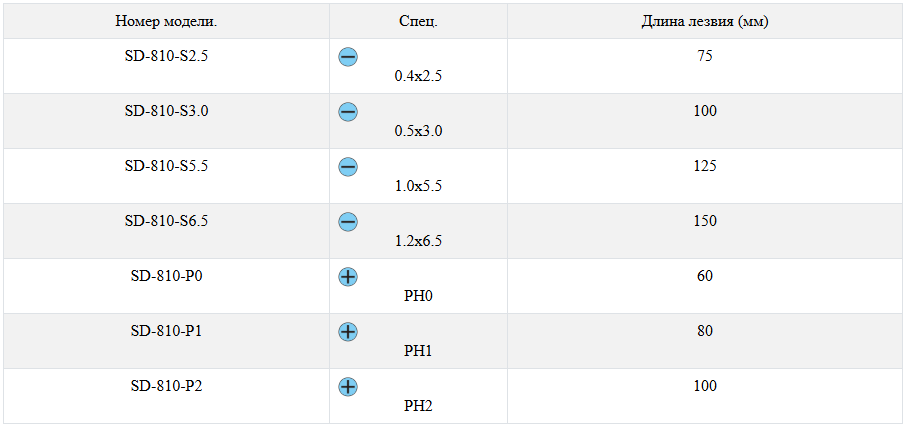Click the Phillips icon in the SD-810-P1 row
This screenshot has height=428, width=907.
[x=348, y=332]
